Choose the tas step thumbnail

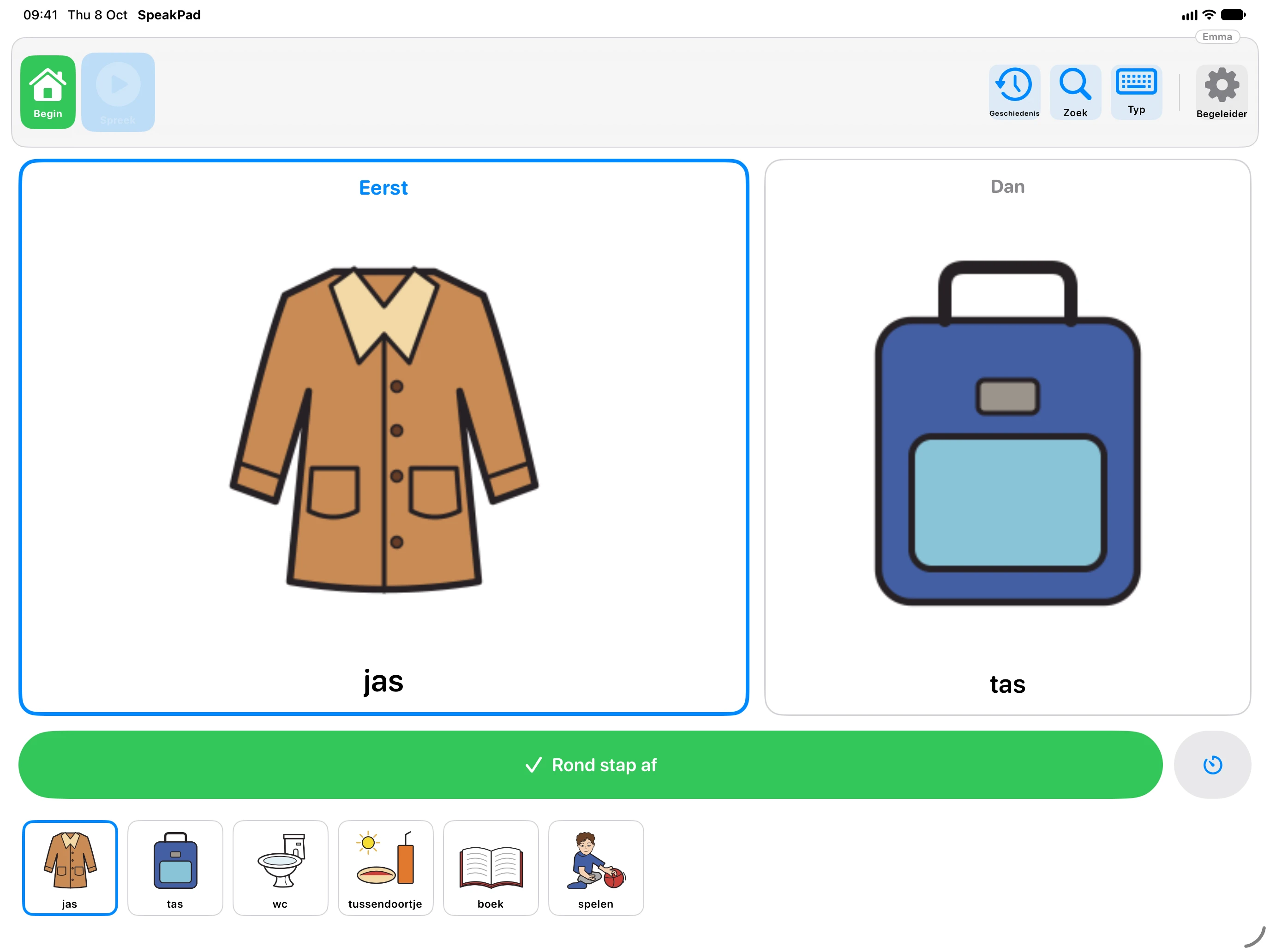coord(175,868)
